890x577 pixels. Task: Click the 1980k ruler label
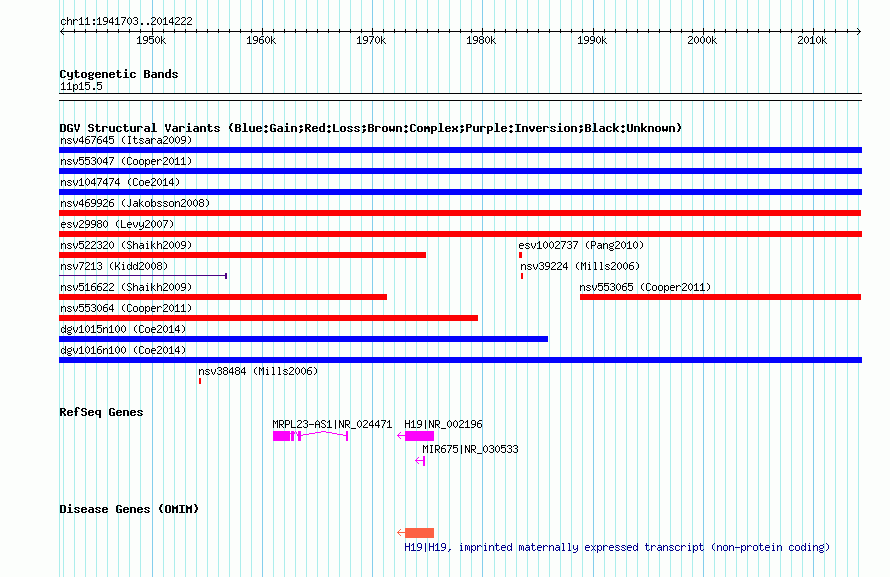click(481, 40)
